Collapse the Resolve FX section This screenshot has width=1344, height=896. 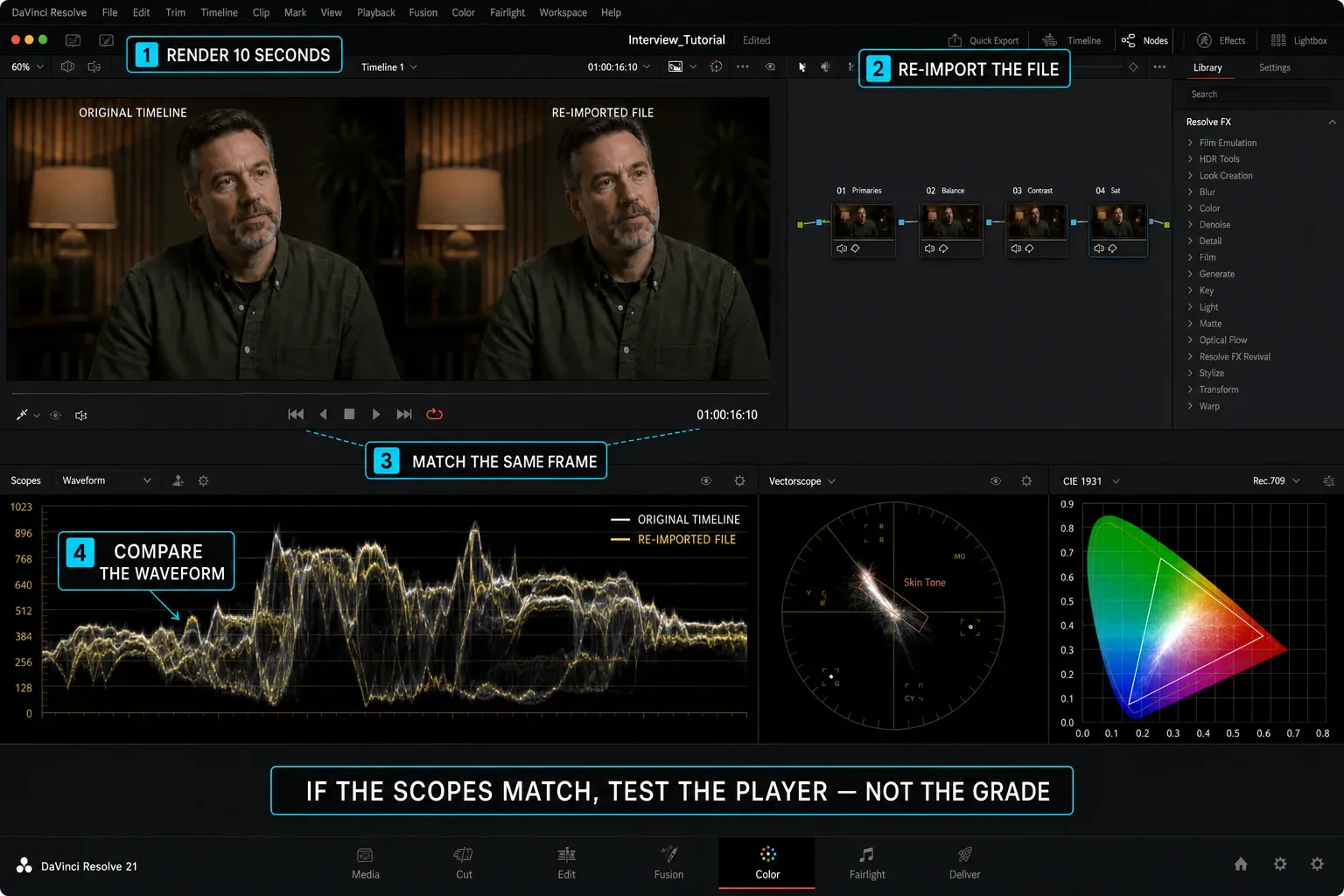click(1332, 122)
